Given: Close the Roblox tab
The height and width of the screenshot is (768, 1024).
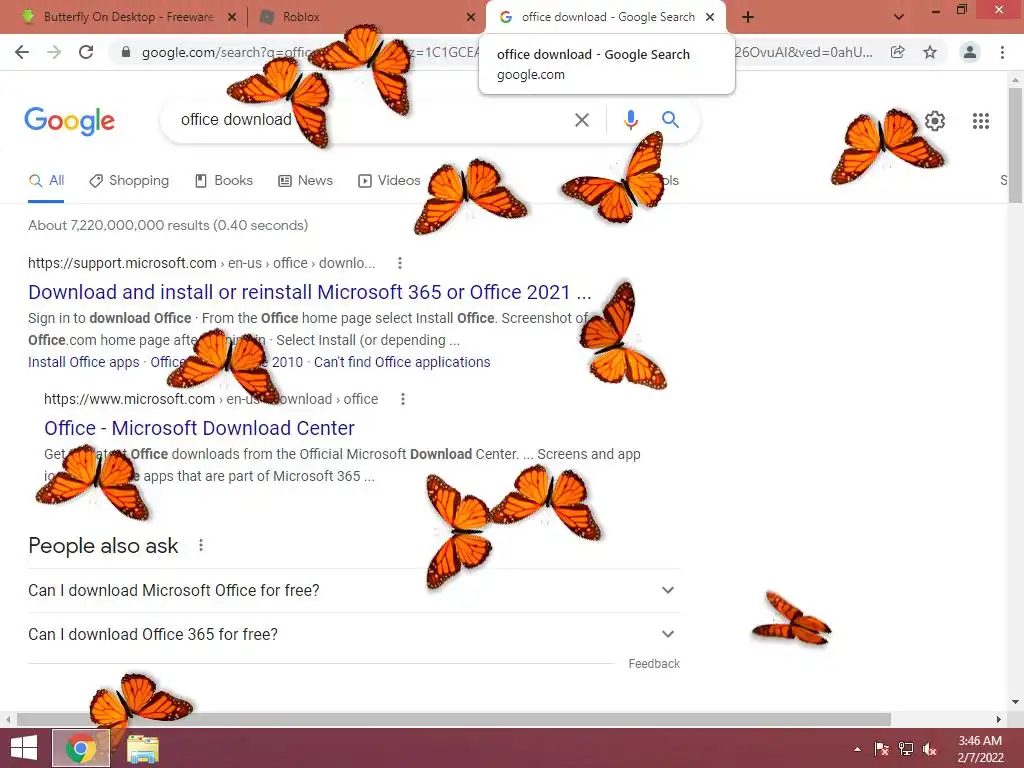Looking at the screenshot, I should click(471, 18).
